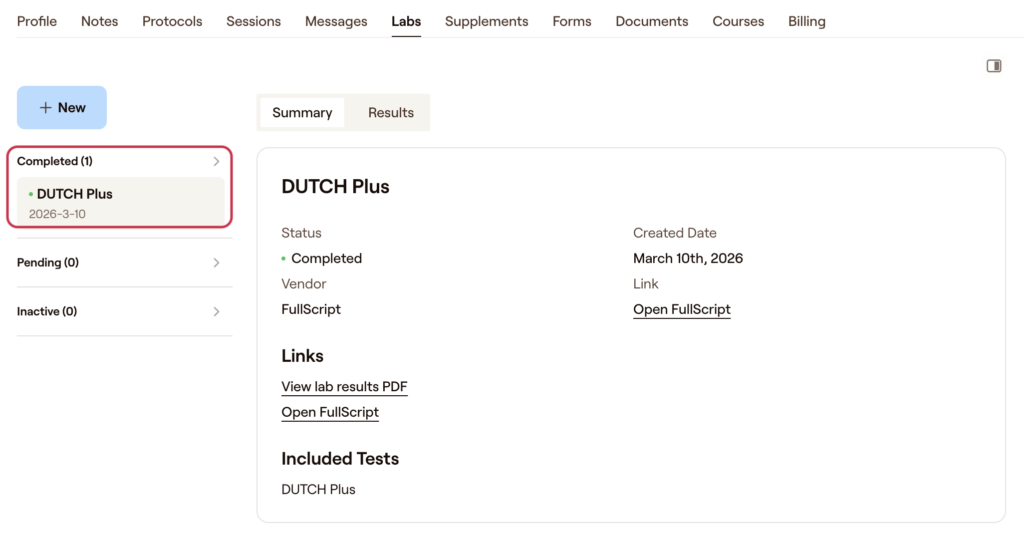
Task: Expand the Completed labs section chevron
Action: pyautogui.click(x=216, y=161)
